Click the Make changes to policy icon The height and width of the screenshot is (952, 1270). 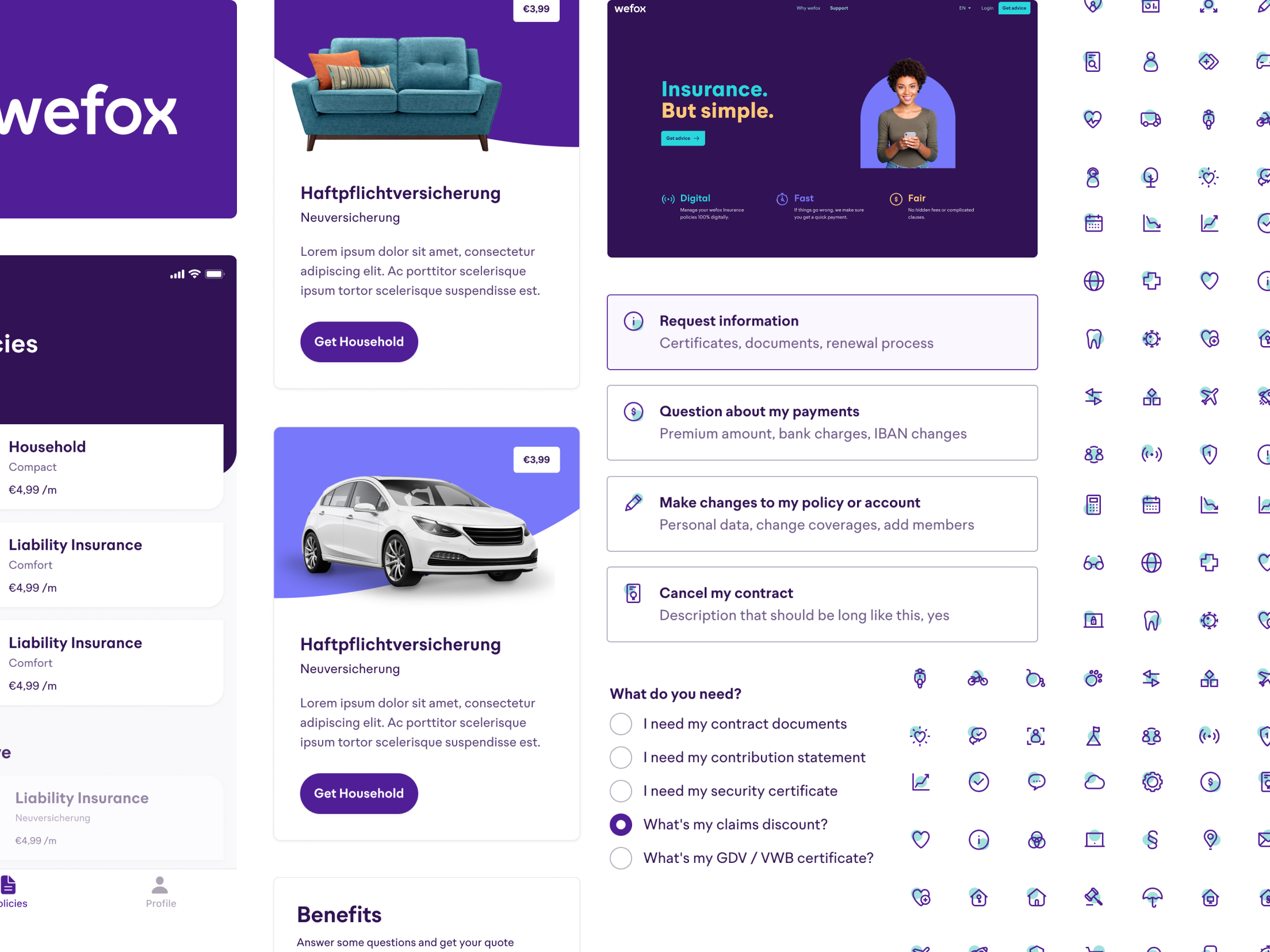click(x=634, y=502)
